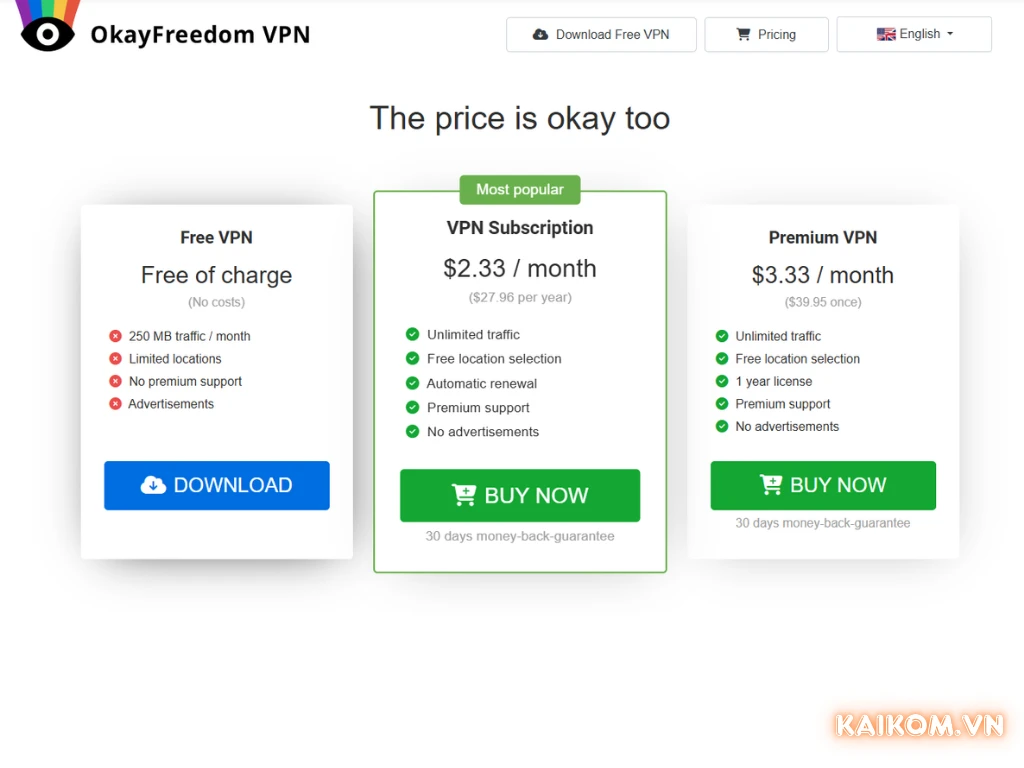Click the DOWNLOAD button for Free VPN
Screen dimensions: 1024x768
coord(216,485)
